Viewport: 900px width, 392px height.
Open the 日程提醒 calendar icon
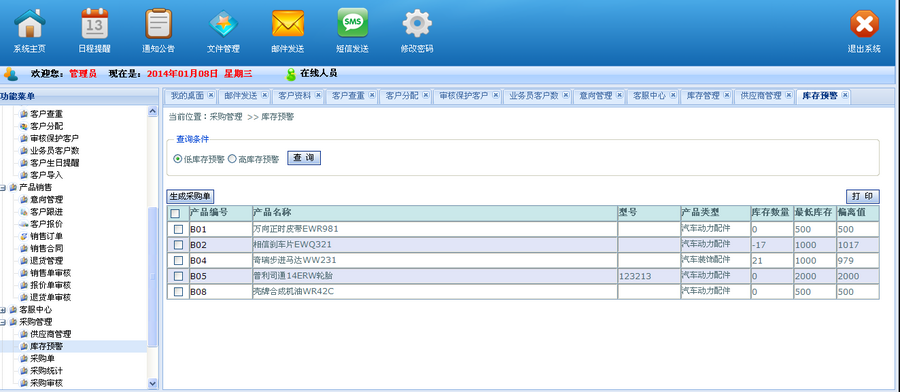(x=94, y=24)
